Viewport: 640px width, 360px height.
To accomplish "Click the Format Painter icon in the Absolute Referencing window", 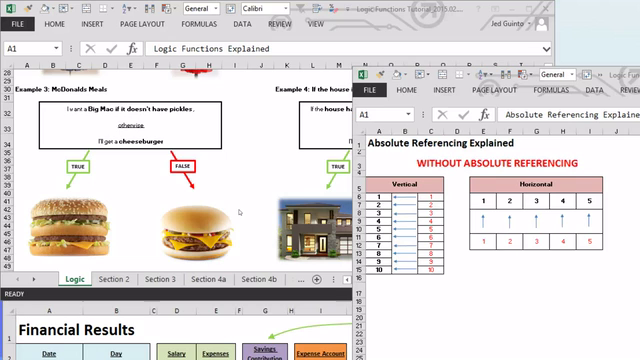I will 380,74.
